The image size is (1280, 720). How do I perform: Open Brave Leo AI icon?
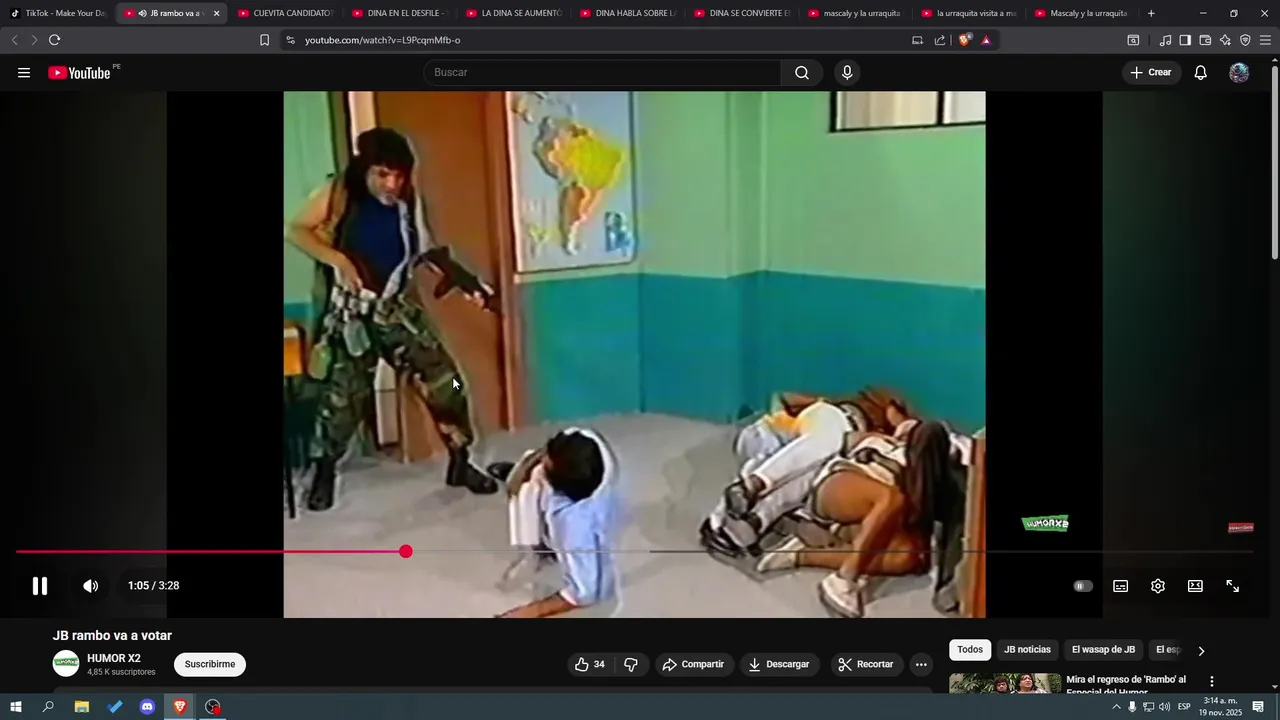pos(1225,40)
